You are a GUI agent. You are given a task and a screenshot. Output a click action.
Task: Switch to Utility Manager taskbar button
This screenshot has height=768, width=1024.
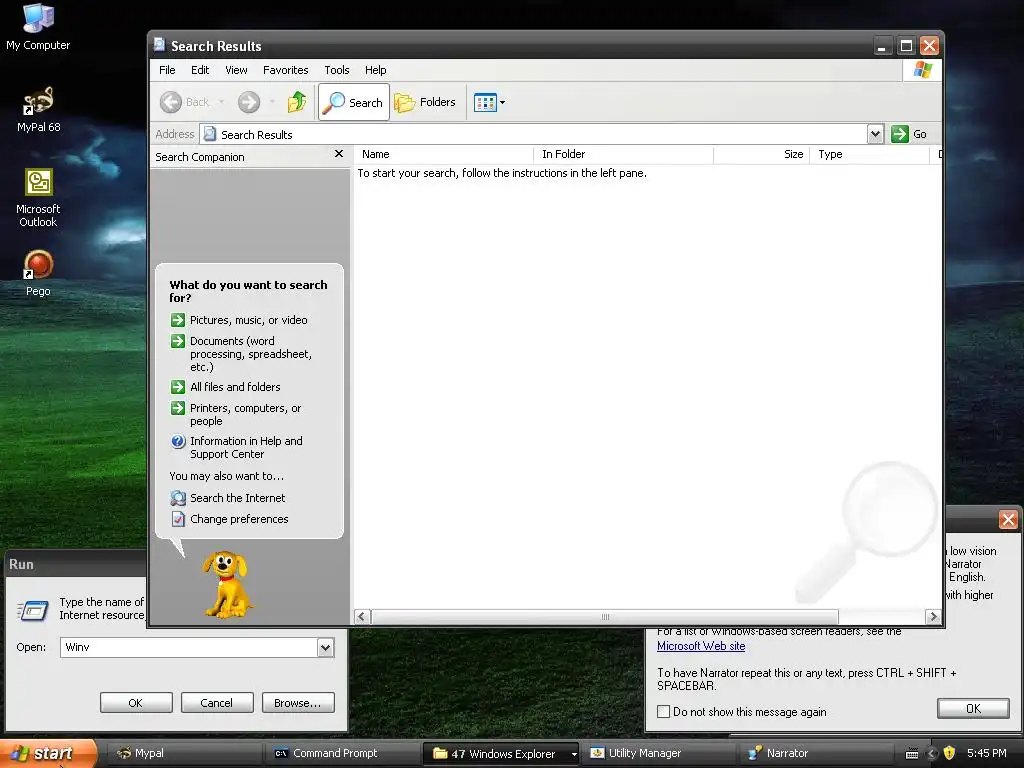[x=660, y=753]
